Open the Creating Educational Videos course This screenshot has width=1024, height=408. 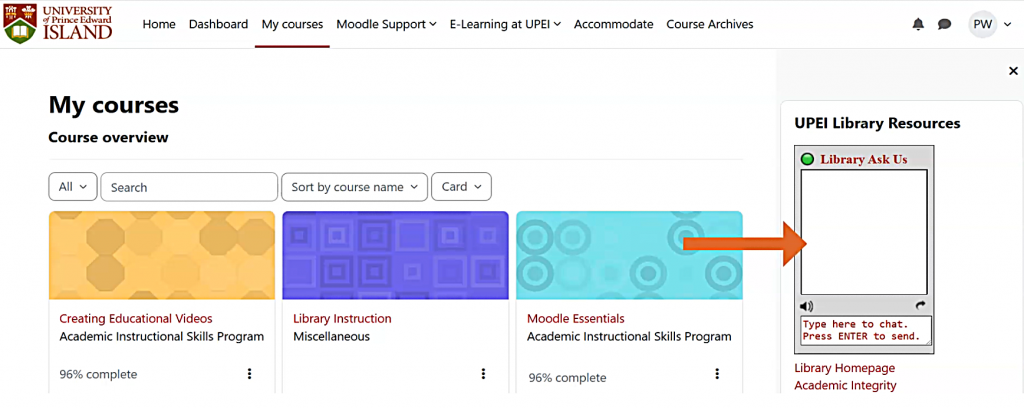pos(136,319)
